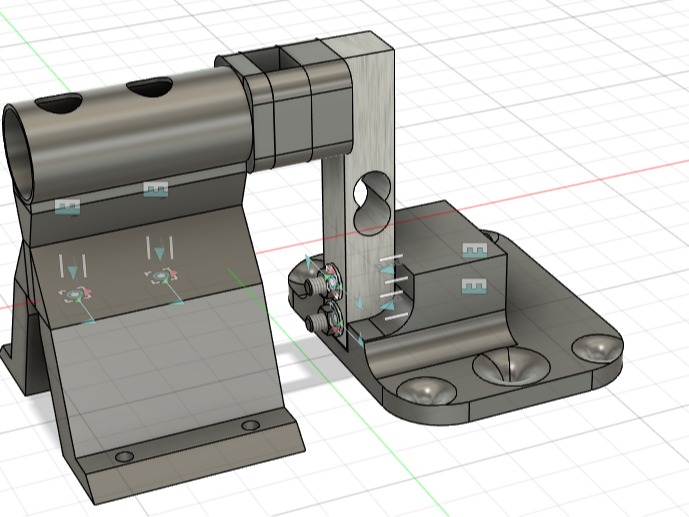Click the rigid joint icon on top of the base block
Viewport: 689px width, 517px height.
pos(475,251)
